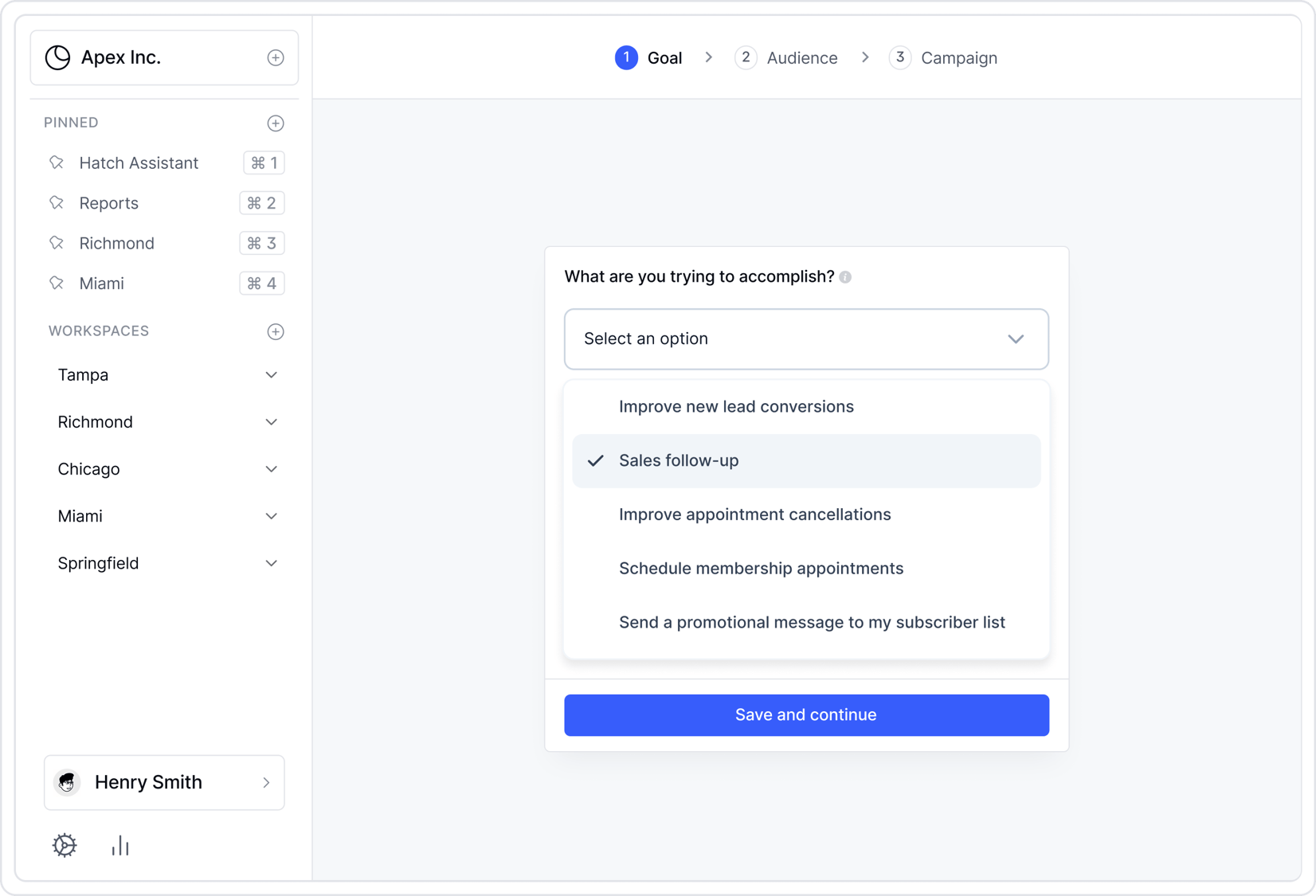The height and width of the screenshot is (896, 1316).
Task: Click the pin icon next to Reports
Action: pos(56,202)
